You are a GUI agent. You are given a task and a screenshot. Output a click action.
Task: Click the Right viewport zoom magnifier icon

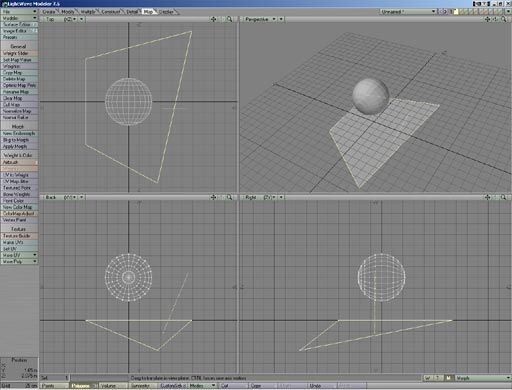click(x=503, y=197)
